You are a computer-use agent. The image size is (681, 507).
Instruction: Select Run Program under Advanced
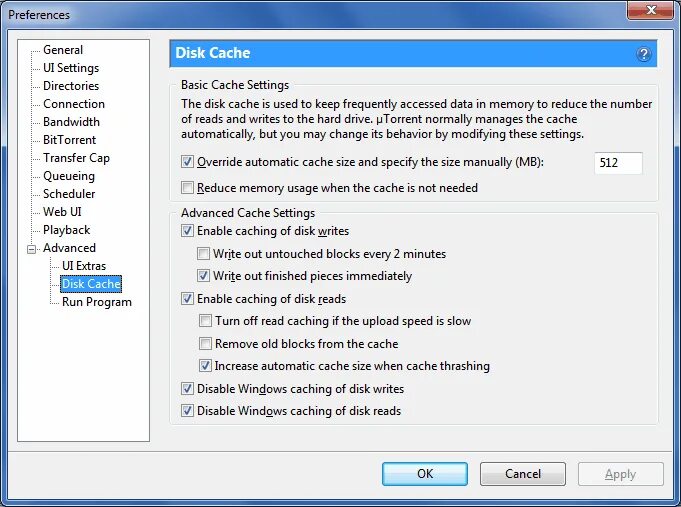(x=96, y=302)
